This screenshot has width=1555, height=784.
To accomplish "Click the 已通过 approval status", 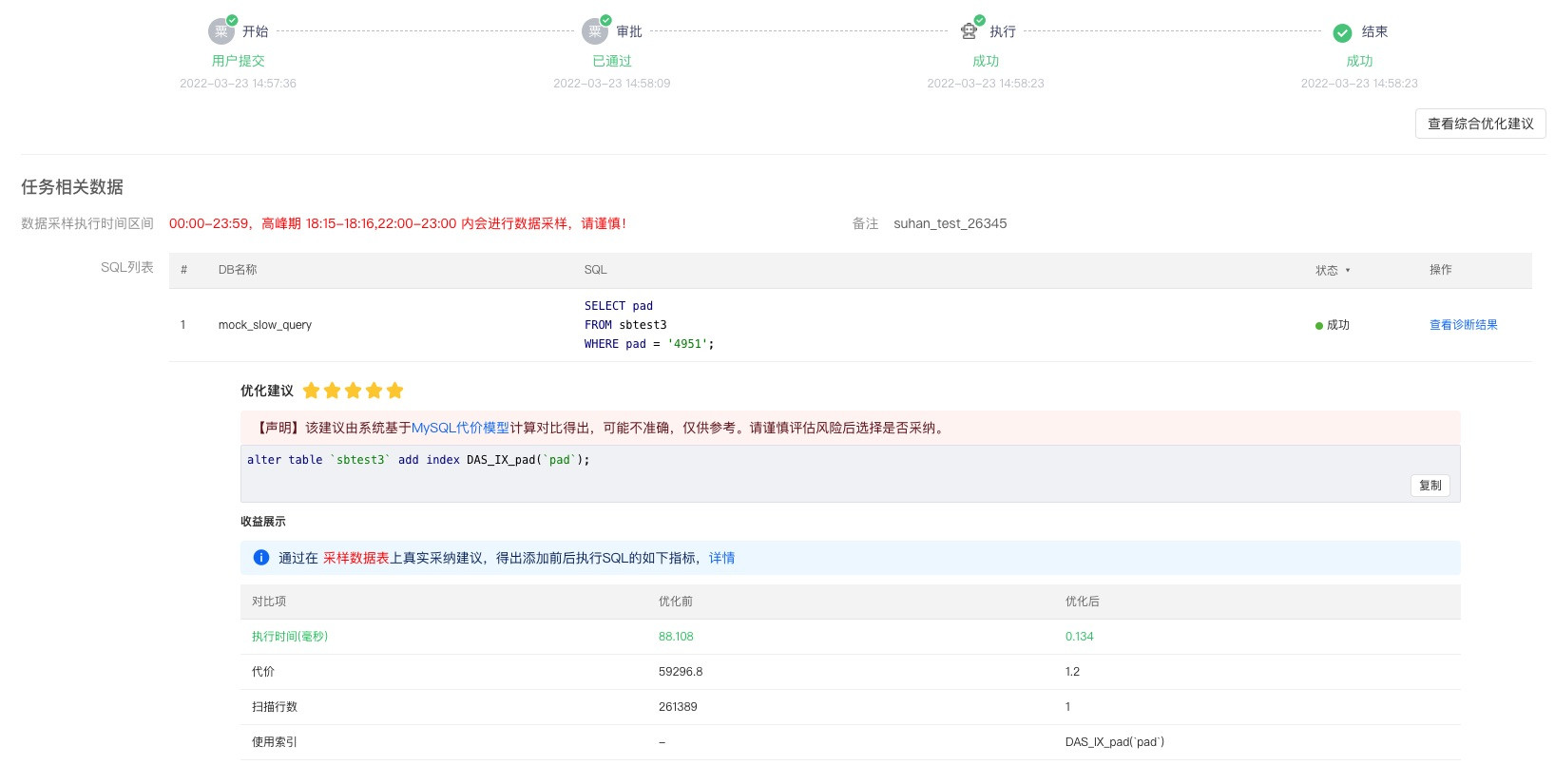I will click(612, 61).
